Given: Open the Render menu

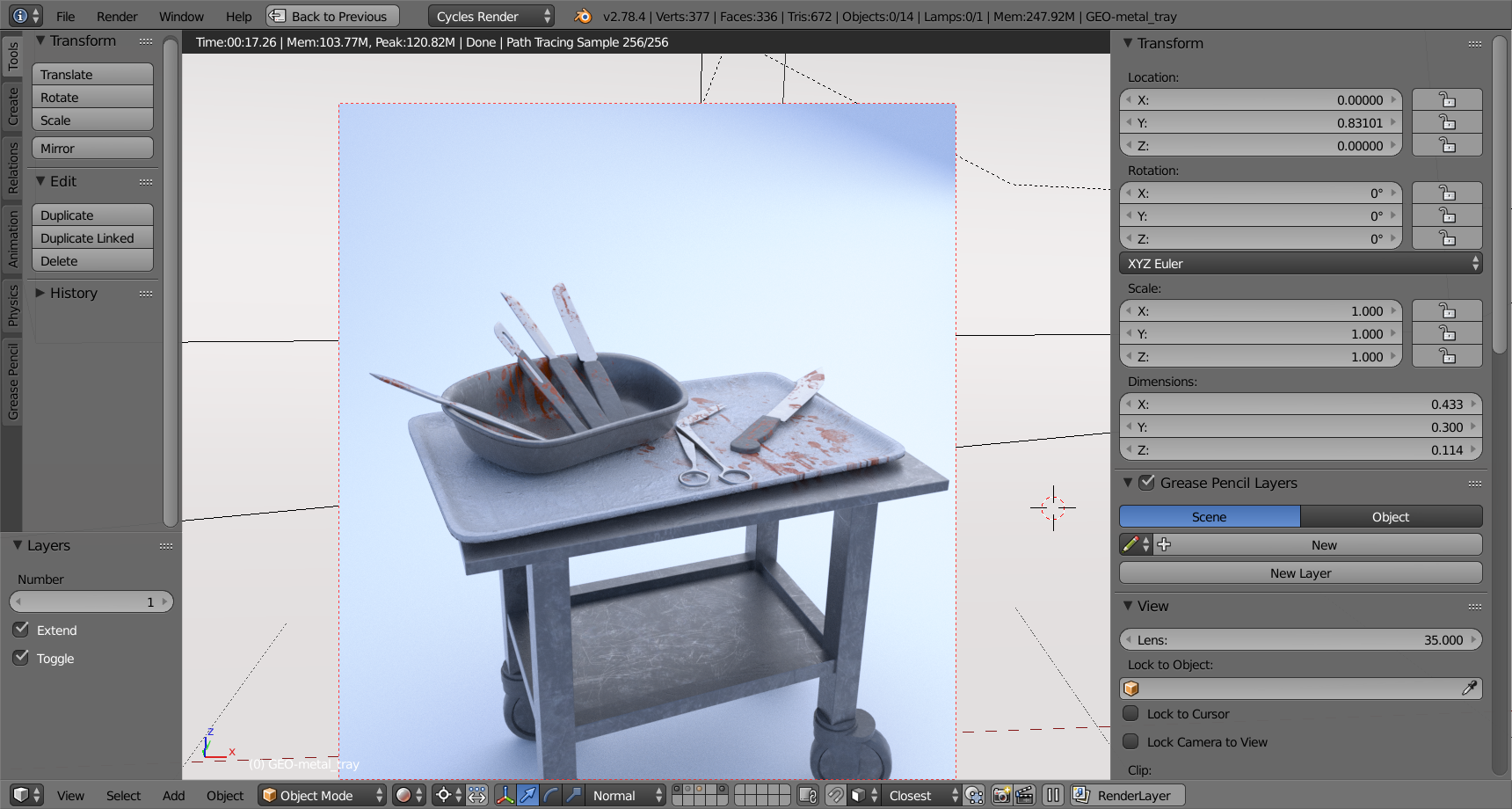Looking at the screenshot, I should coord(117,17).
